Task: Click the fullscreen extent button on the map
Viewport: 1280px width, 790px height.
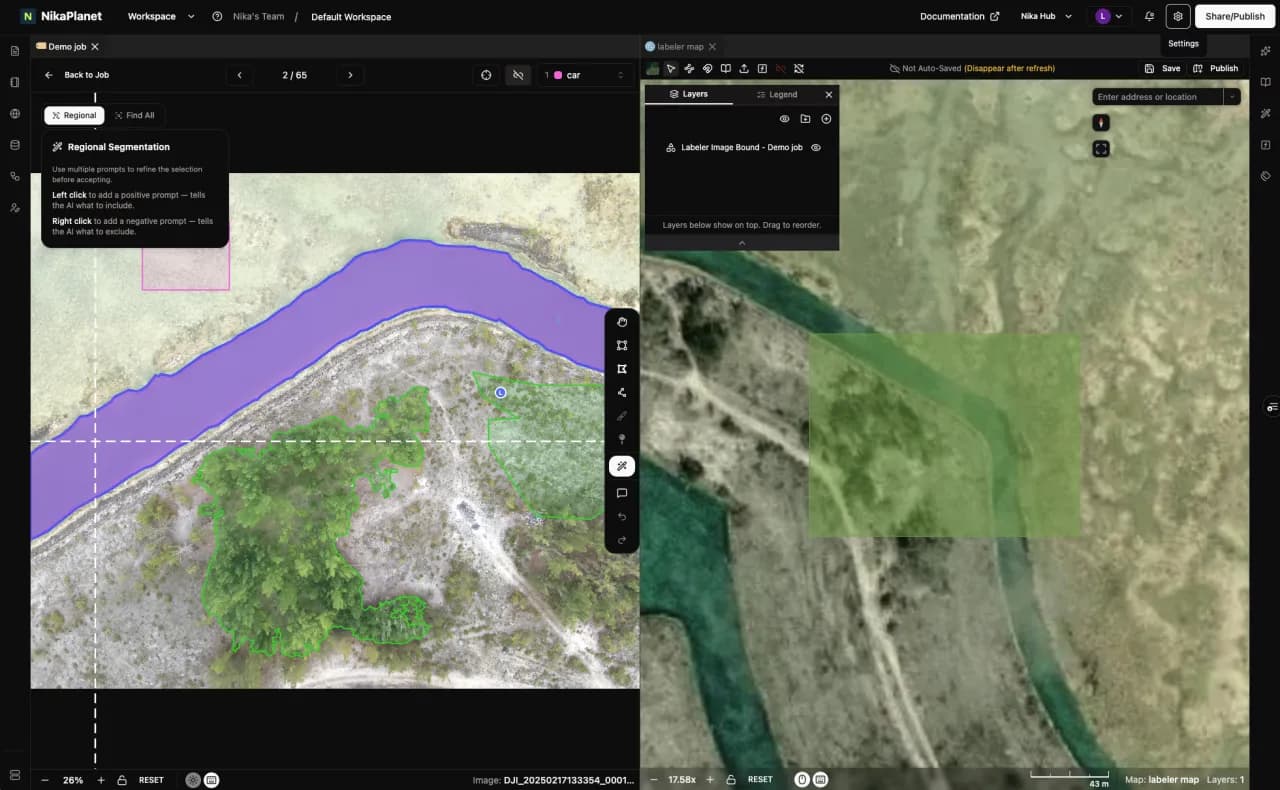Action: (x=1101, y=149)
